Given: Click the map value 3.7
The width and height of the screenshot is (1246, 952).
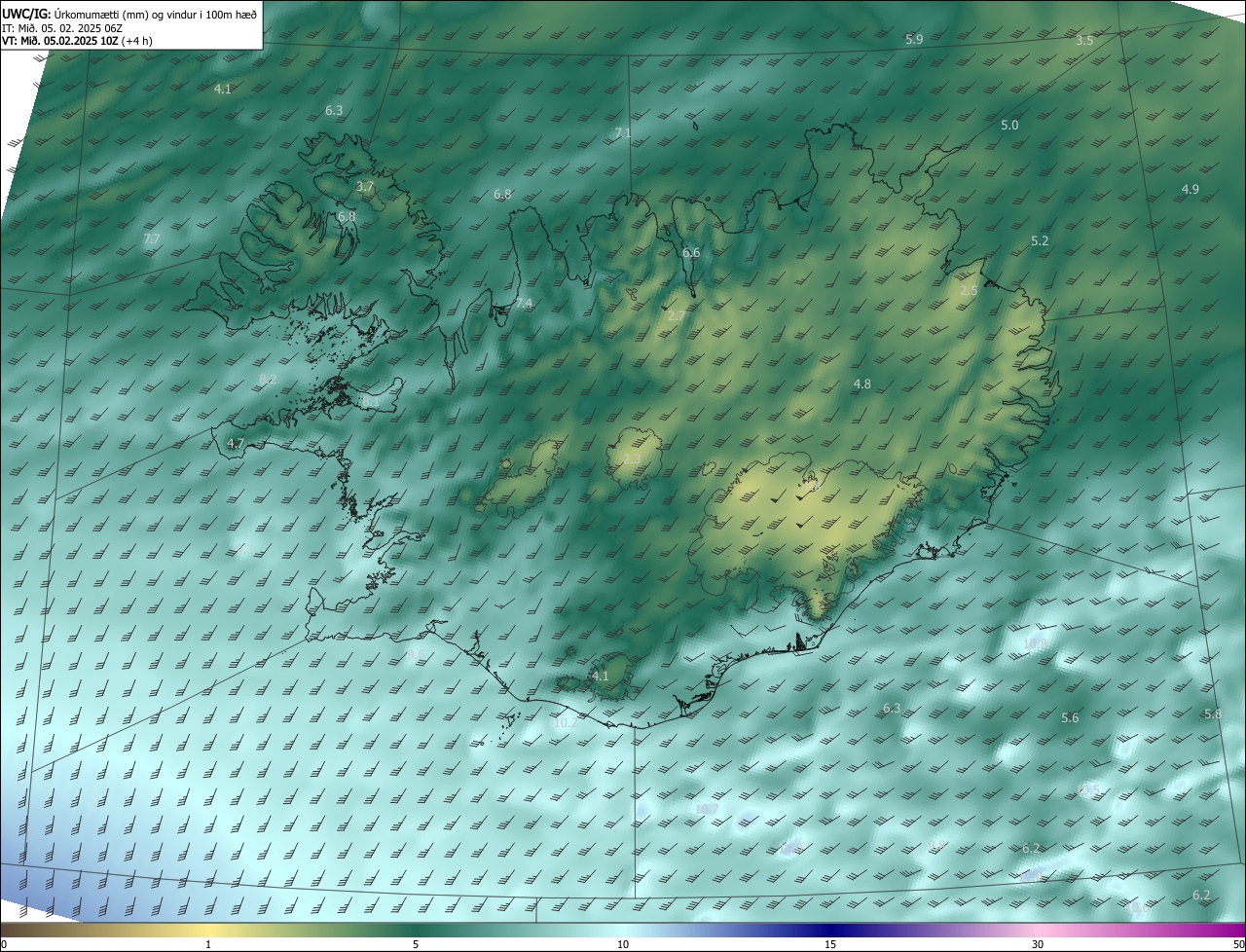Looking at the screenshot, I should click(x=365, y=186).
